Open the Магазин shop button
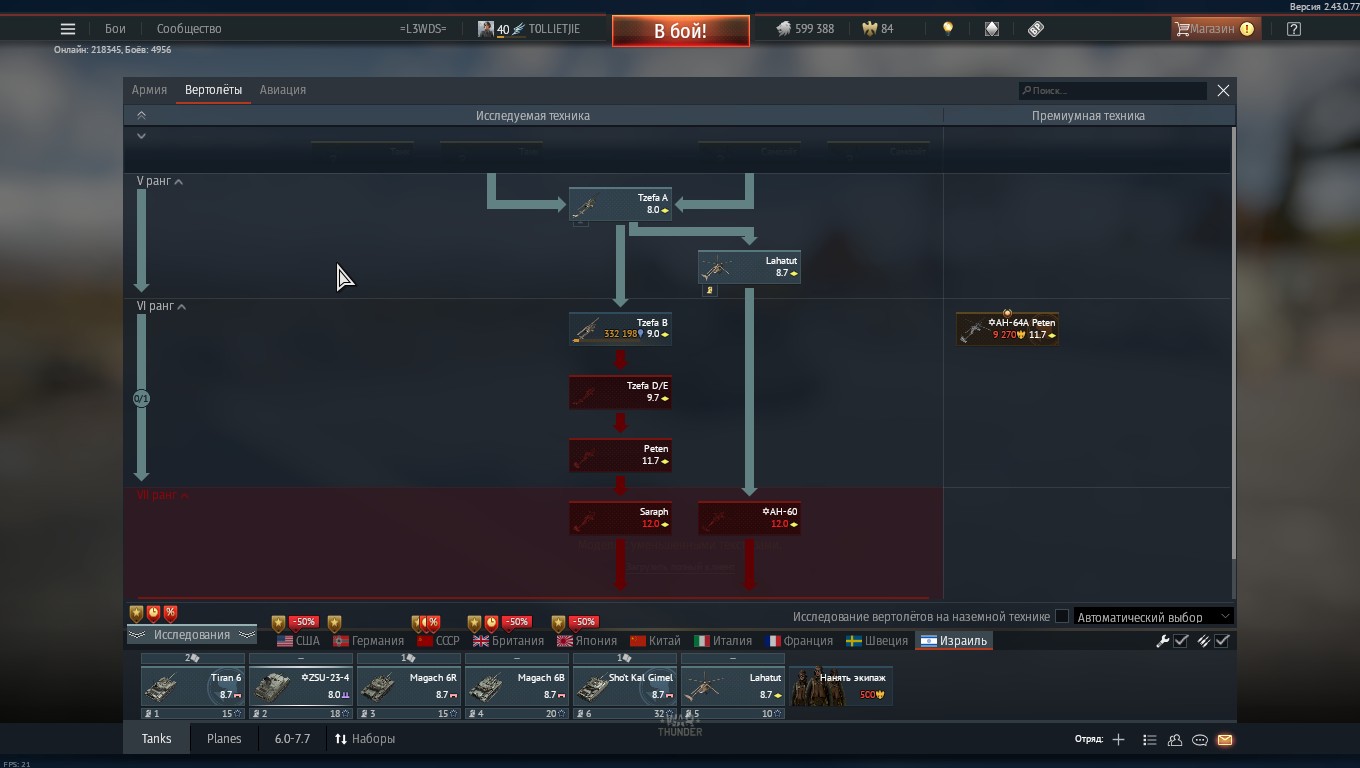This screenshot has width=1360, height=768. click(x=1214, y=29)
